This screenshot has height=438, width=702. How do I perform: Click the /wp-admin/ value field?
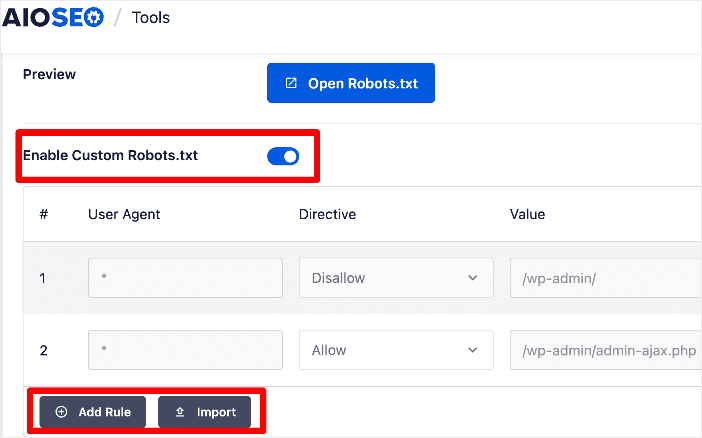click(x=606, y=278)
